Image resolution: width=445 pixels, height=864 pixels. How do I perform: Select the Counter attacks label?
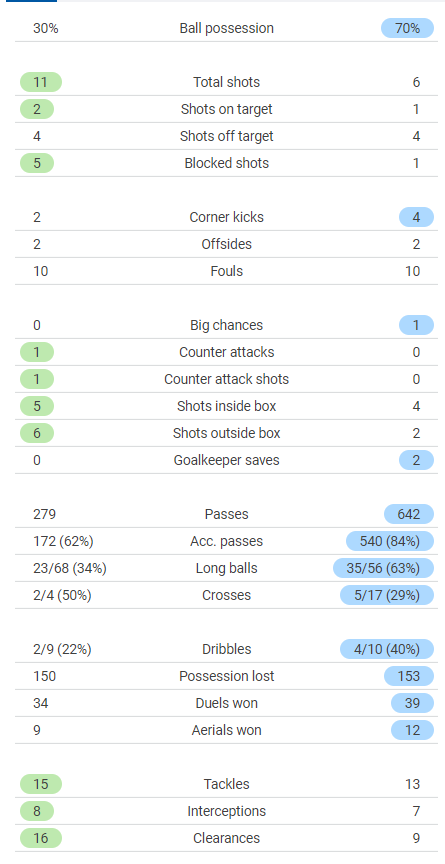226,352
